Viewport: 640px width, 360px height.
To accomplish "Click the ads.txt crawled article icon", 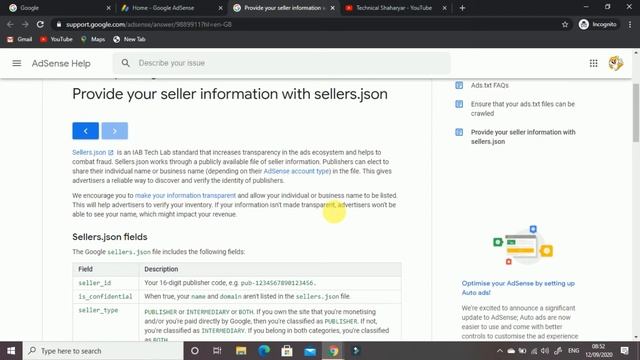I will [x=459, y=104].
